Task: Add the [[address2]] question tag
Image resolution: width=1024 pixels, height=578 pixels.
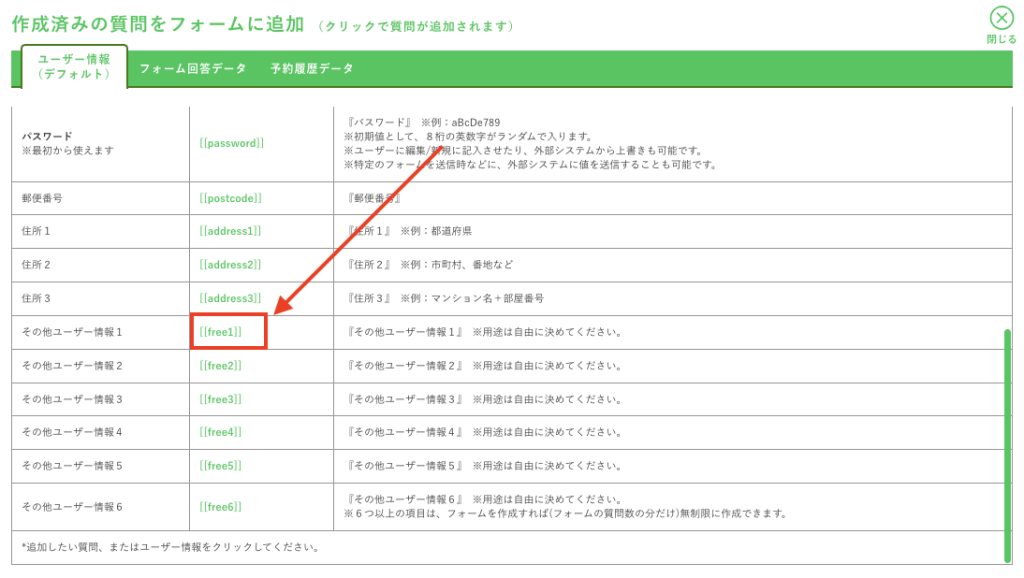Action: (231, 265)
